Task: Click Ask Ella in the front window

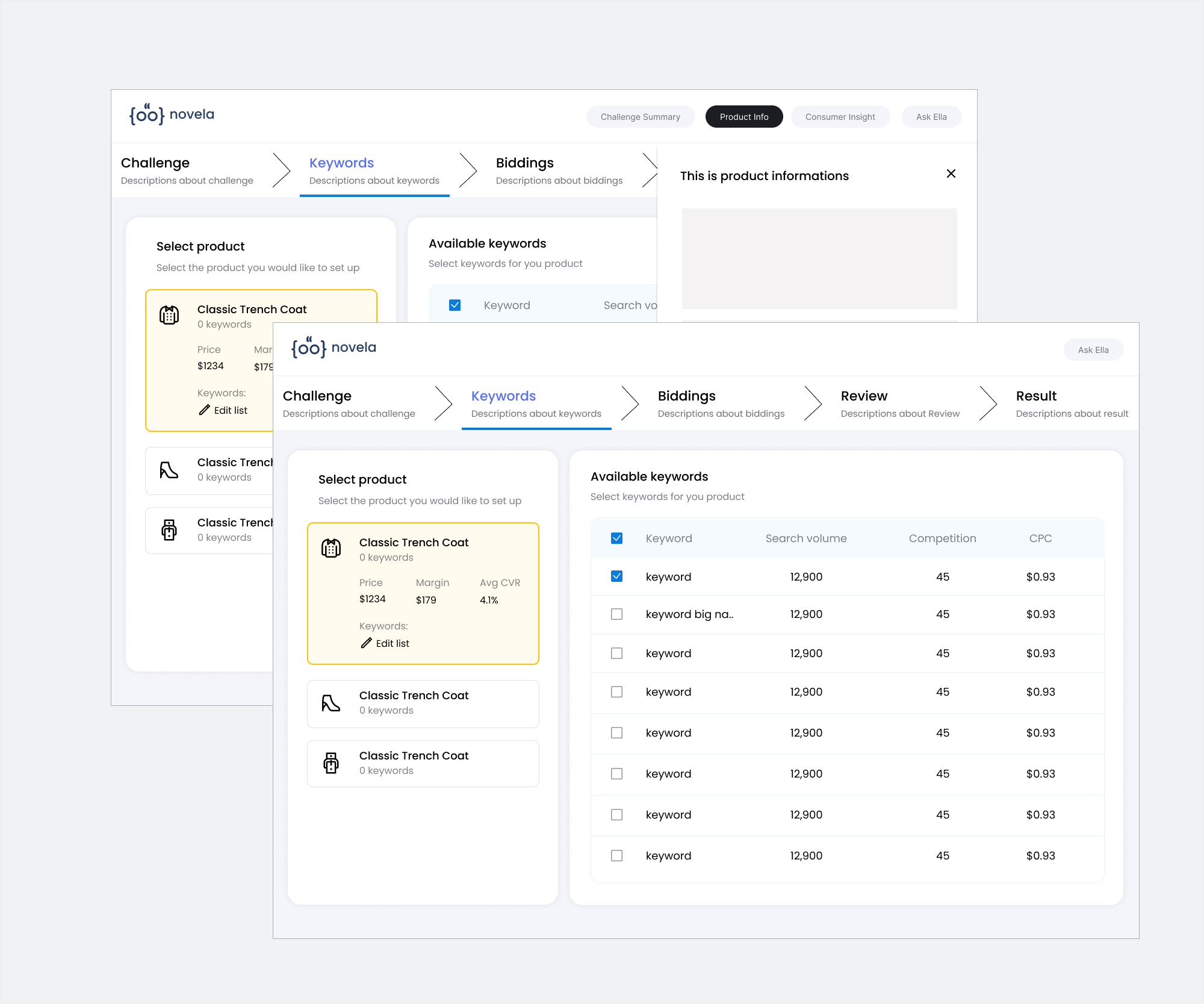Action: [1093, 350]
